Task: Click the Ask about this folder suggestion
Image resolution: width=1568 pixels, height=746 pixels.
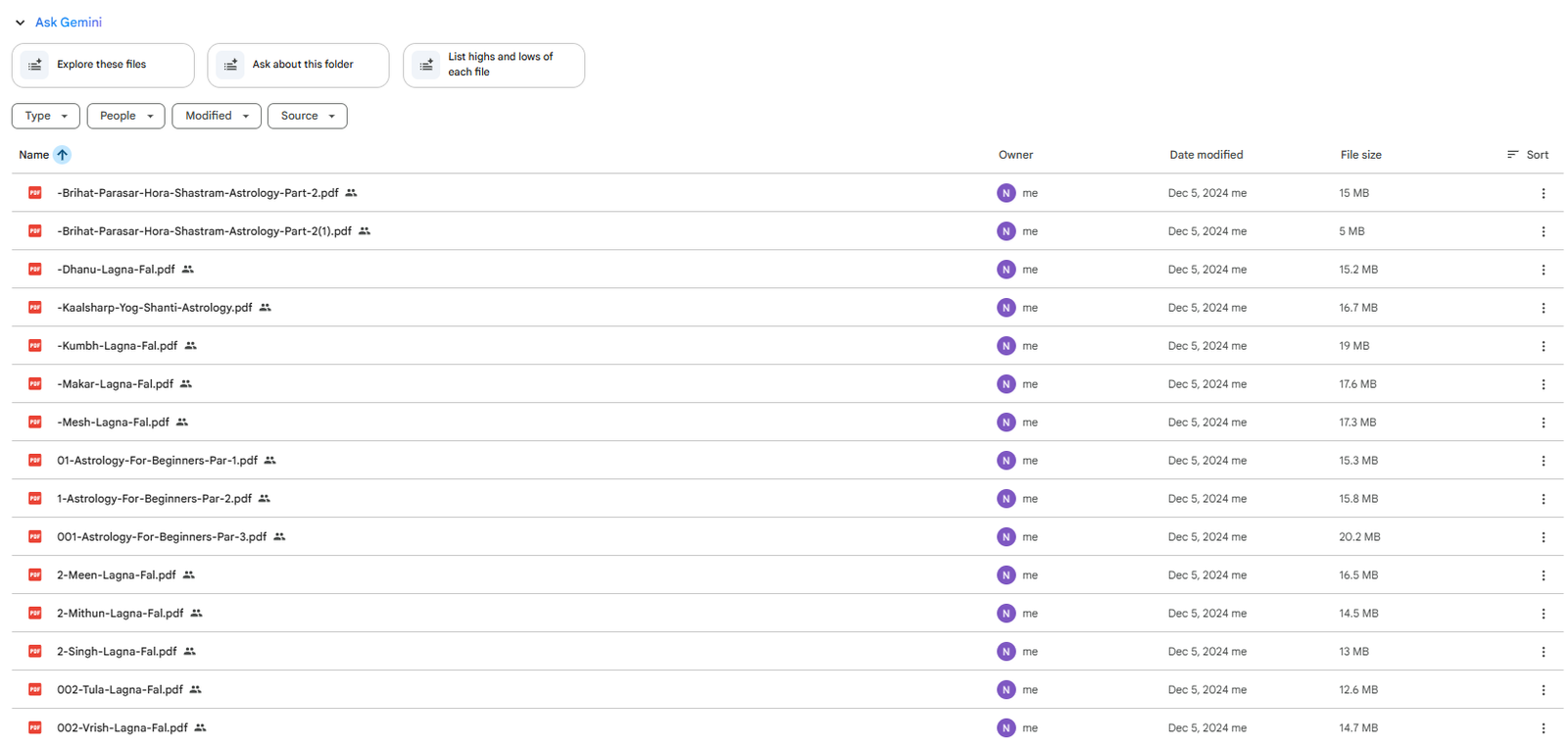Action: tap(298, 65)
